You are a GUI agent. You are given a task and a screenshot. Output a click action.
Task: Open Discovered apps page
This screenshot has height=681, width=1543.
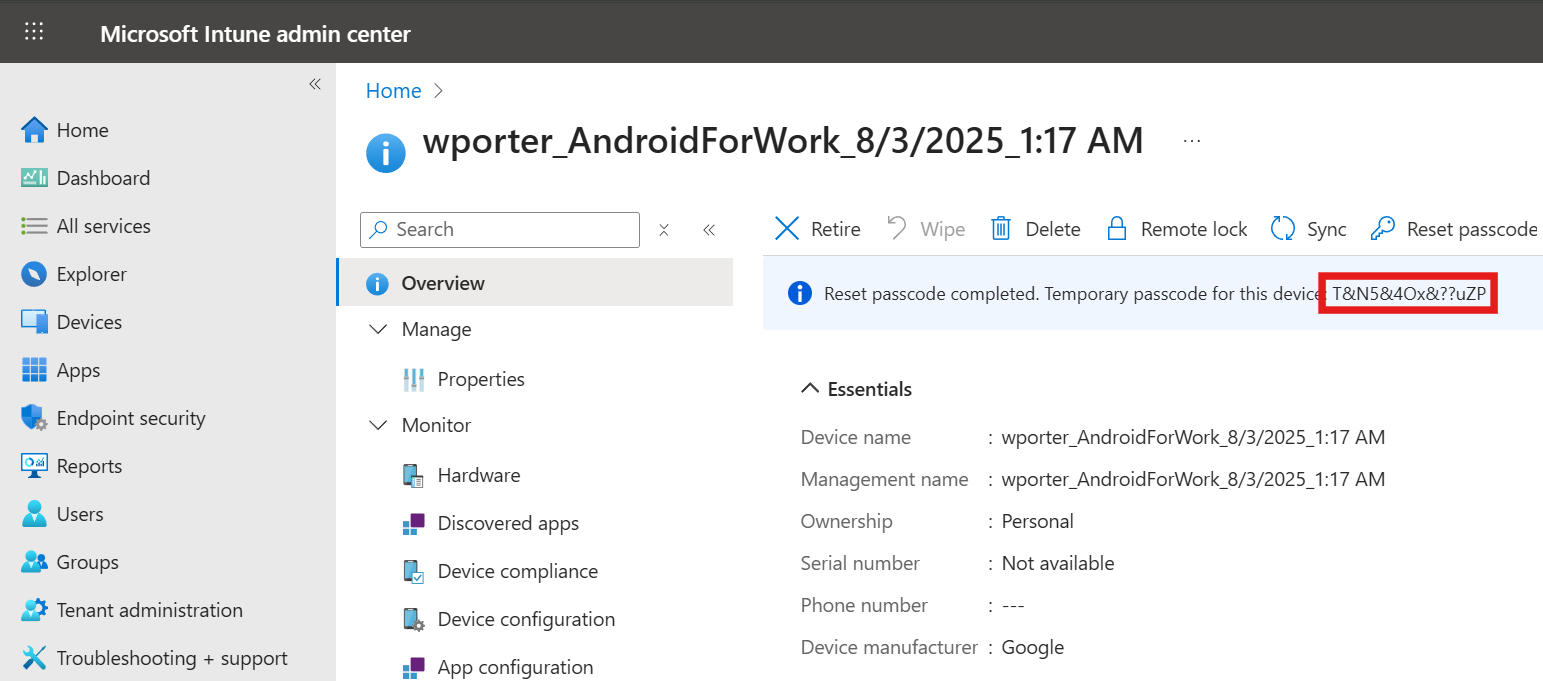508,523
